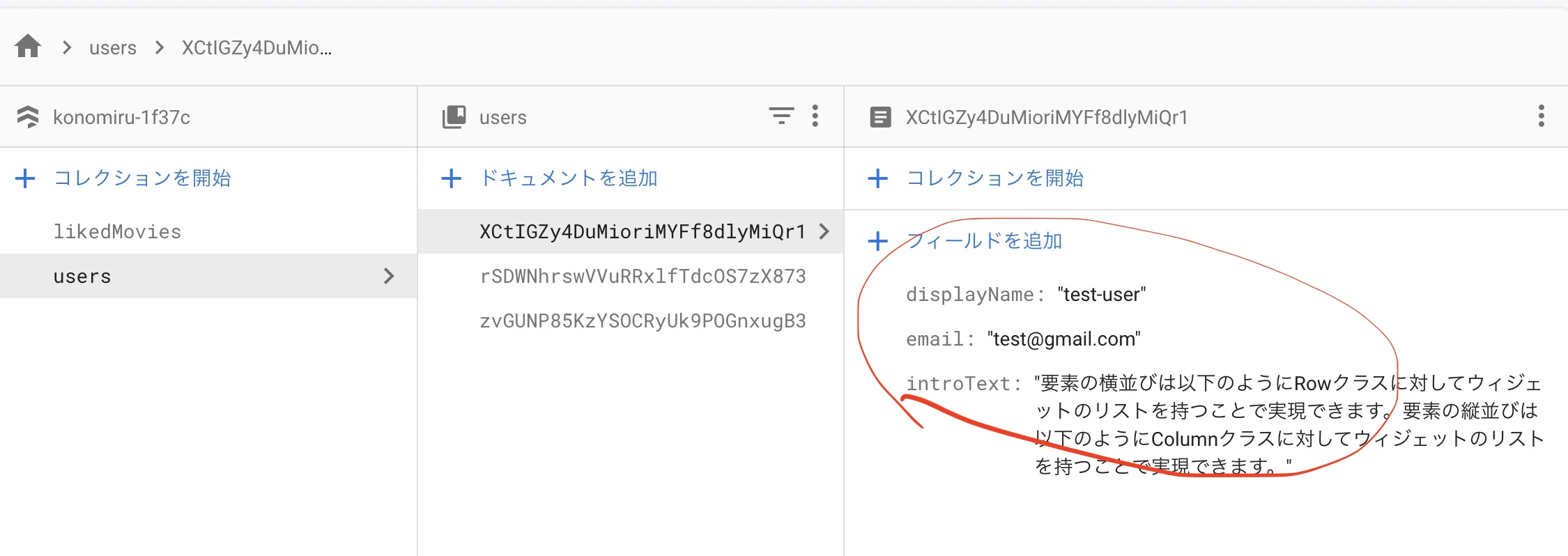Click the document ID title in header
This screenshot has height=556, width=1568.
(x=1047, y=117)
